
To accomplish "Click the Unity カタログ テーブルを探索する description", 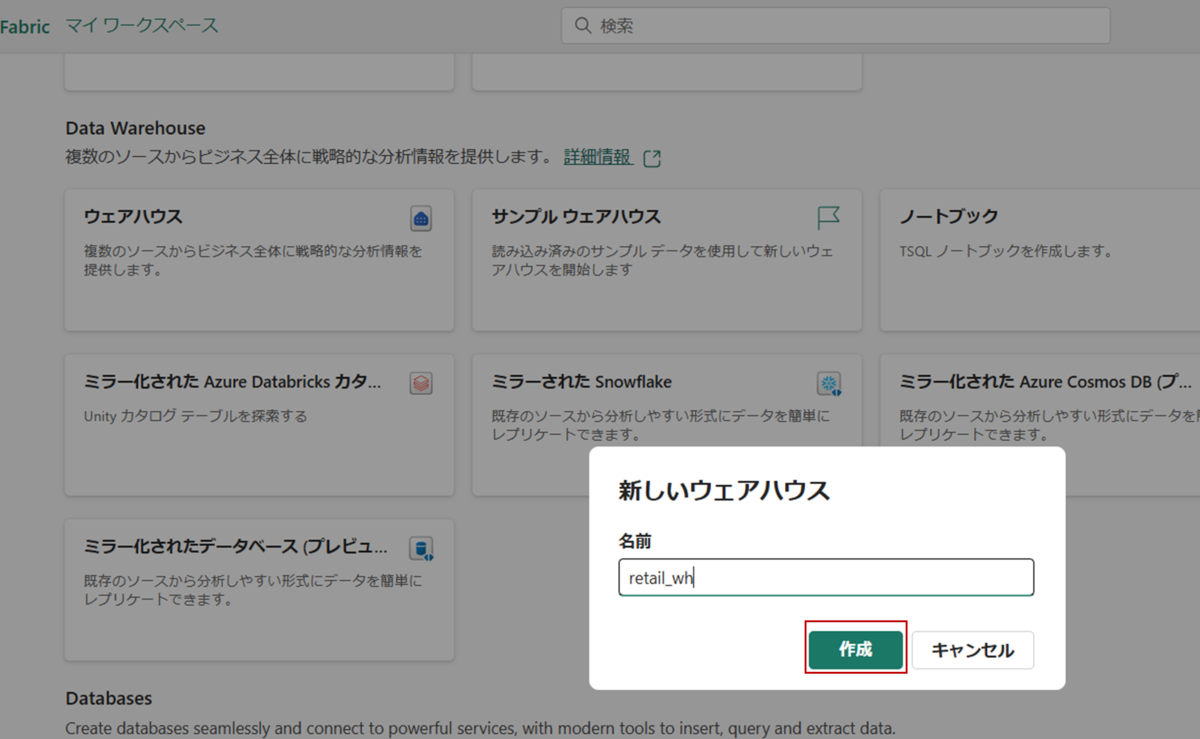I will (195, 416).
